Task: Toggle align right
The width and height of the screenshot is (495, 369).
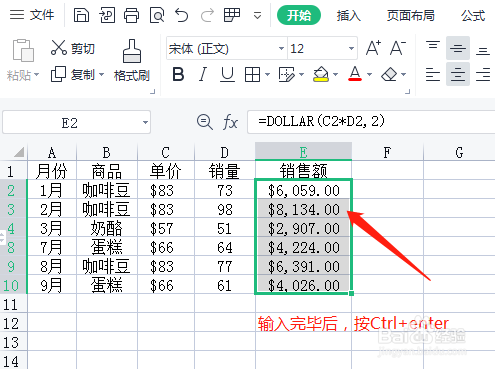Action: click(x=483, y=74)
